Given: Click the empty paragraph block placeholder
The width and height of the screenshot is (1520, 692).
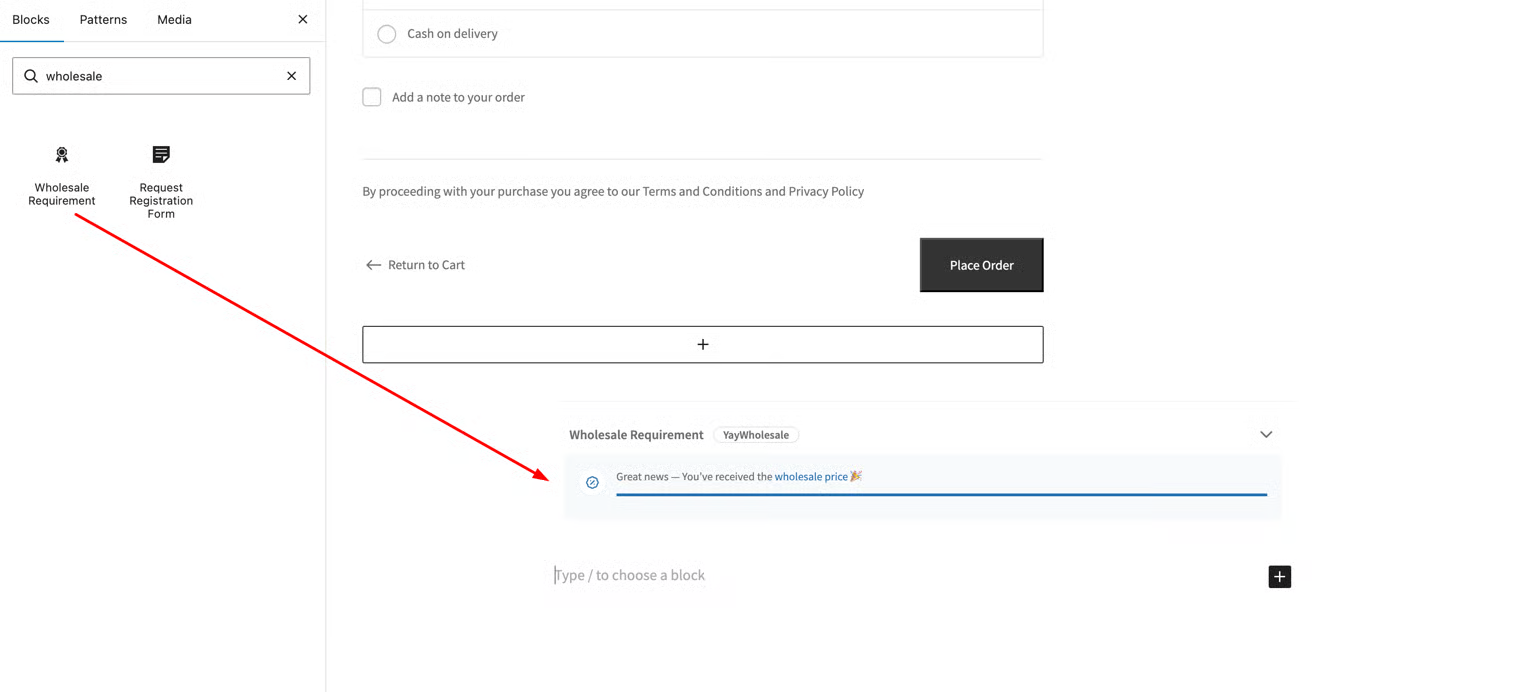Looking at the screenshot, I should 630,576.
